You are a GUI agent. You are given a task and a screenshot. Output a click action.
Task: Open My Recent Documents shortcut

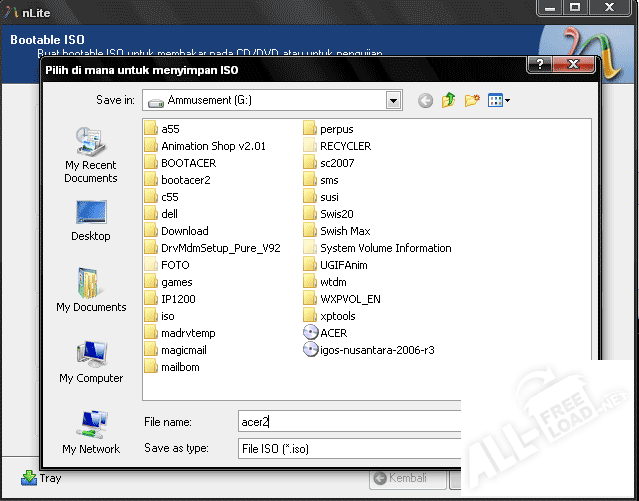[91, 156]
